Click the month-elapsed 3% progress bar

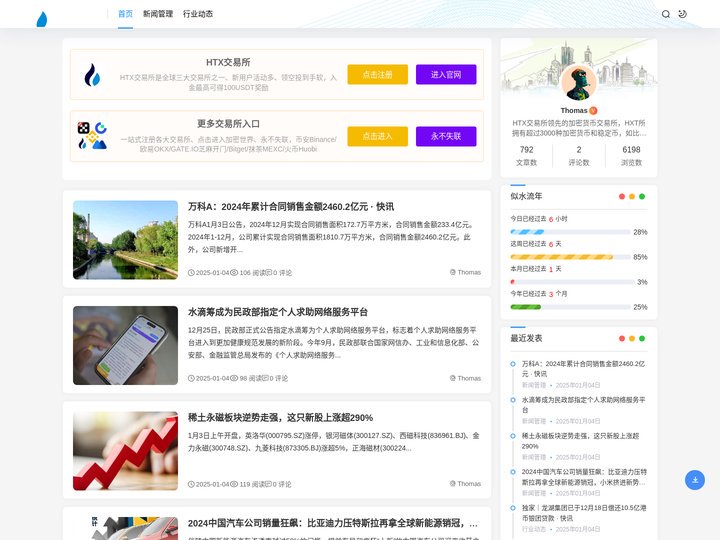click(572, 281)
